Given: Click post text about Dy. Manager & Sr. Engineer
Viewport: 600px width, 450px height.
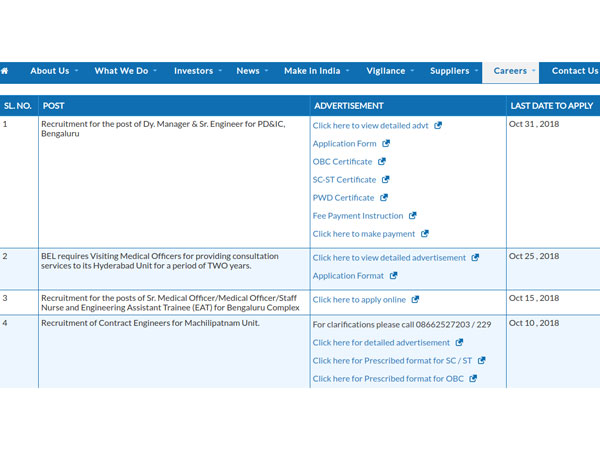Looking at the screenshot, I should tap(163, 129).
